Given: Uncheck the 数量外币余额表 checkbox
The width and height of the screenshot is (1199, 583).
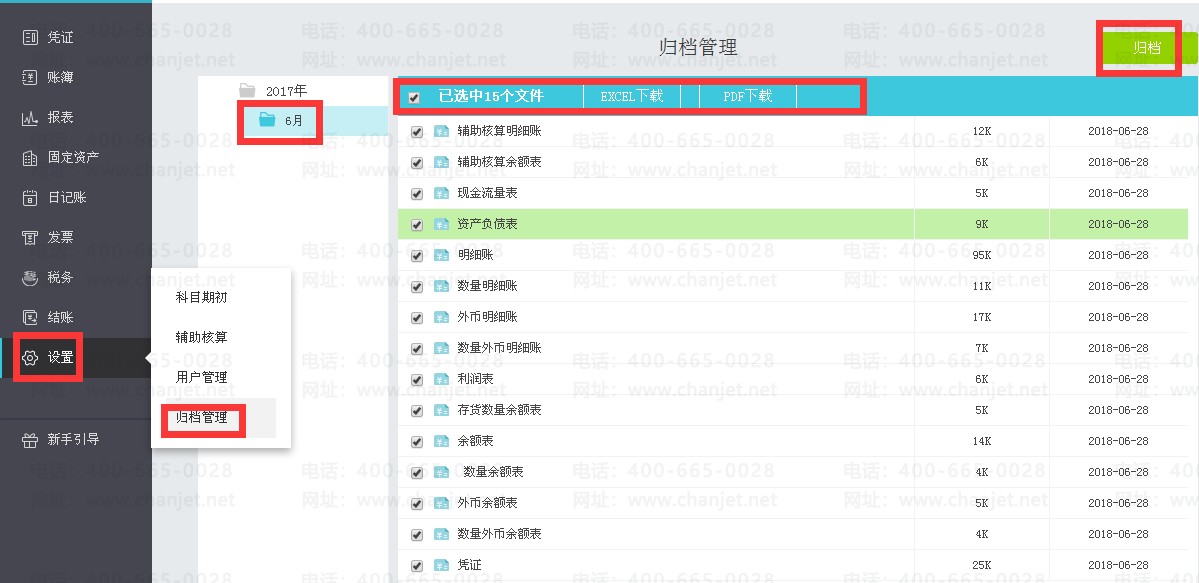Looking at the screenshot, I should click(x=417, y=534).
